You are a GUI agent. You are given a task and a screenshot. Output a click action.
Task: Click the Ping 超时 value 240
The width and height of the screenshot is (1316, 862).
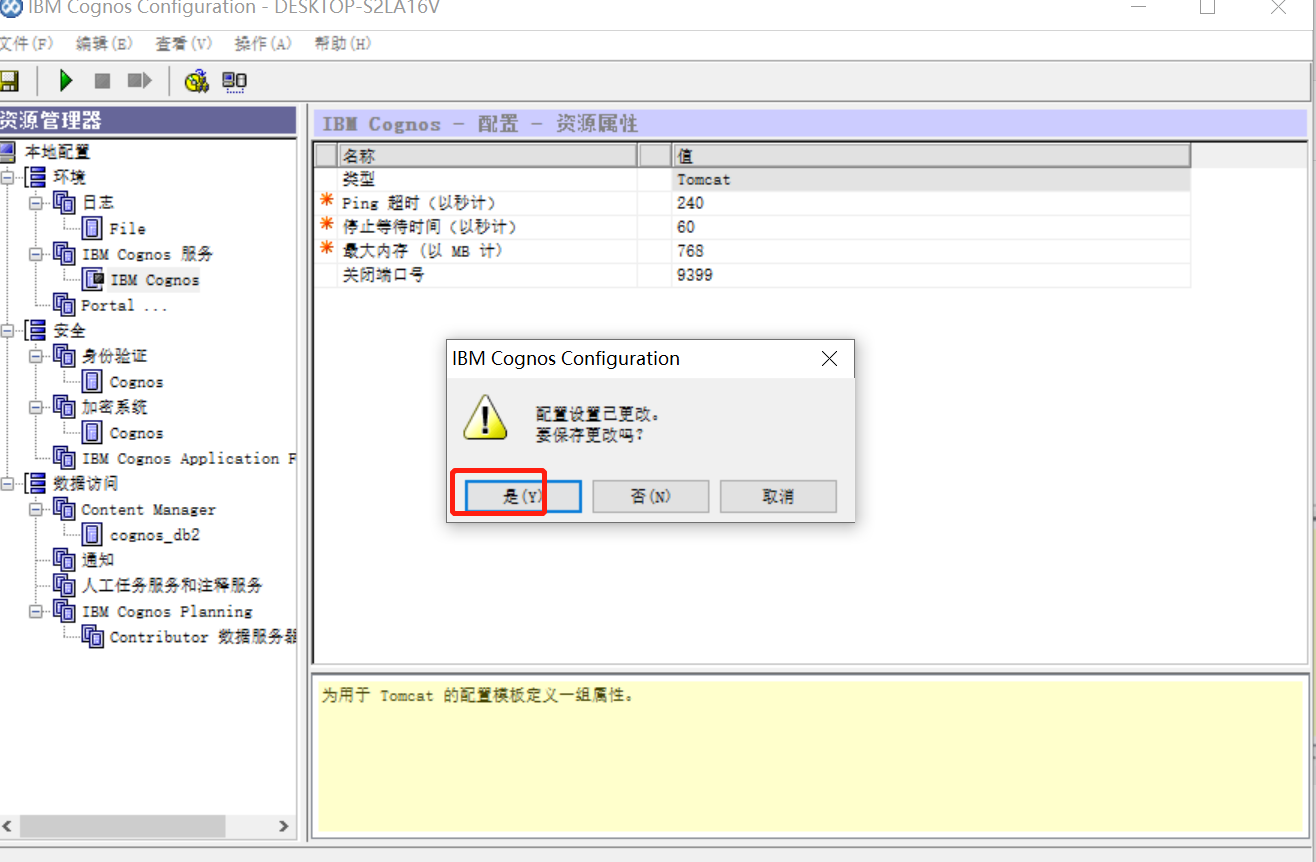click(x=931, y=203)
